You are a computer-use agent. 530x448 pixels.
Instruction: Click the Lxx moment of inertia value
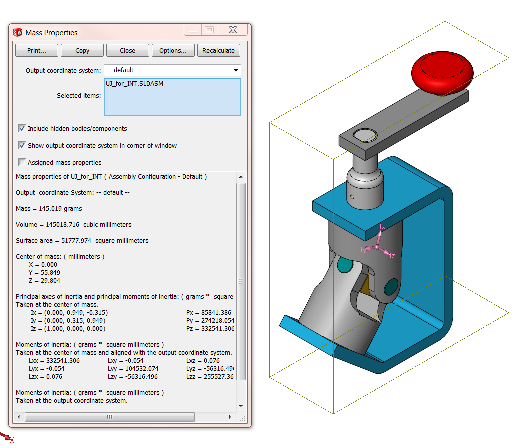pyautogui.click(x=54, y=360)
